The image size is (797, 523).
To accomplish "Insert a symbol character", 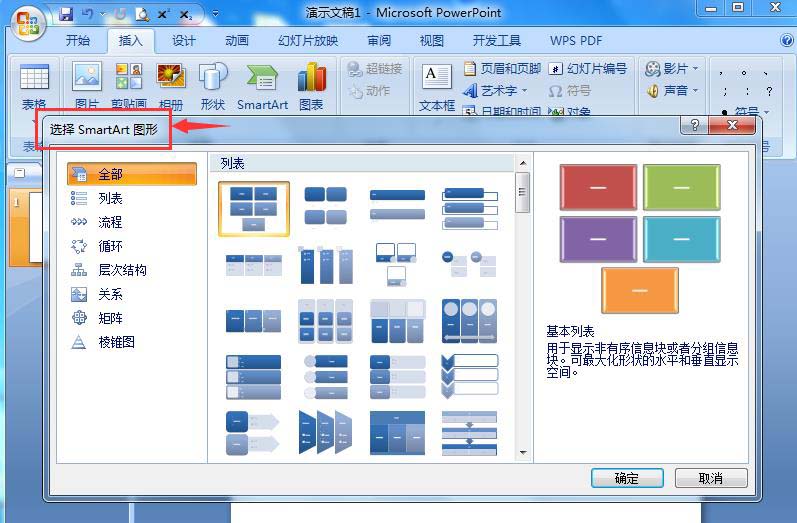I will point(570,91).
